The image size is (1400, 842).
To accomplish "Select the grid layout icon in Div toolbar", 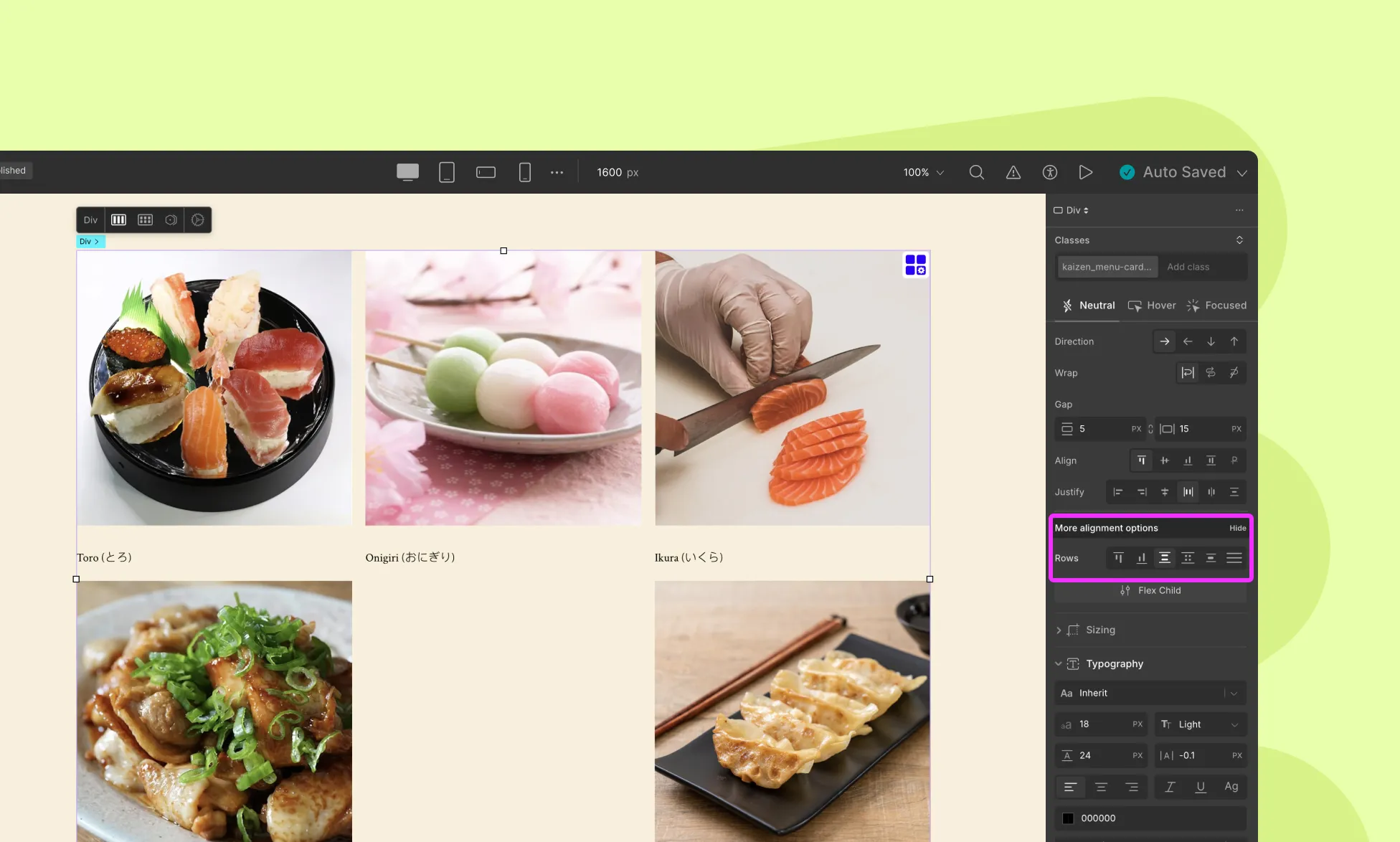I will click(146, 220).
